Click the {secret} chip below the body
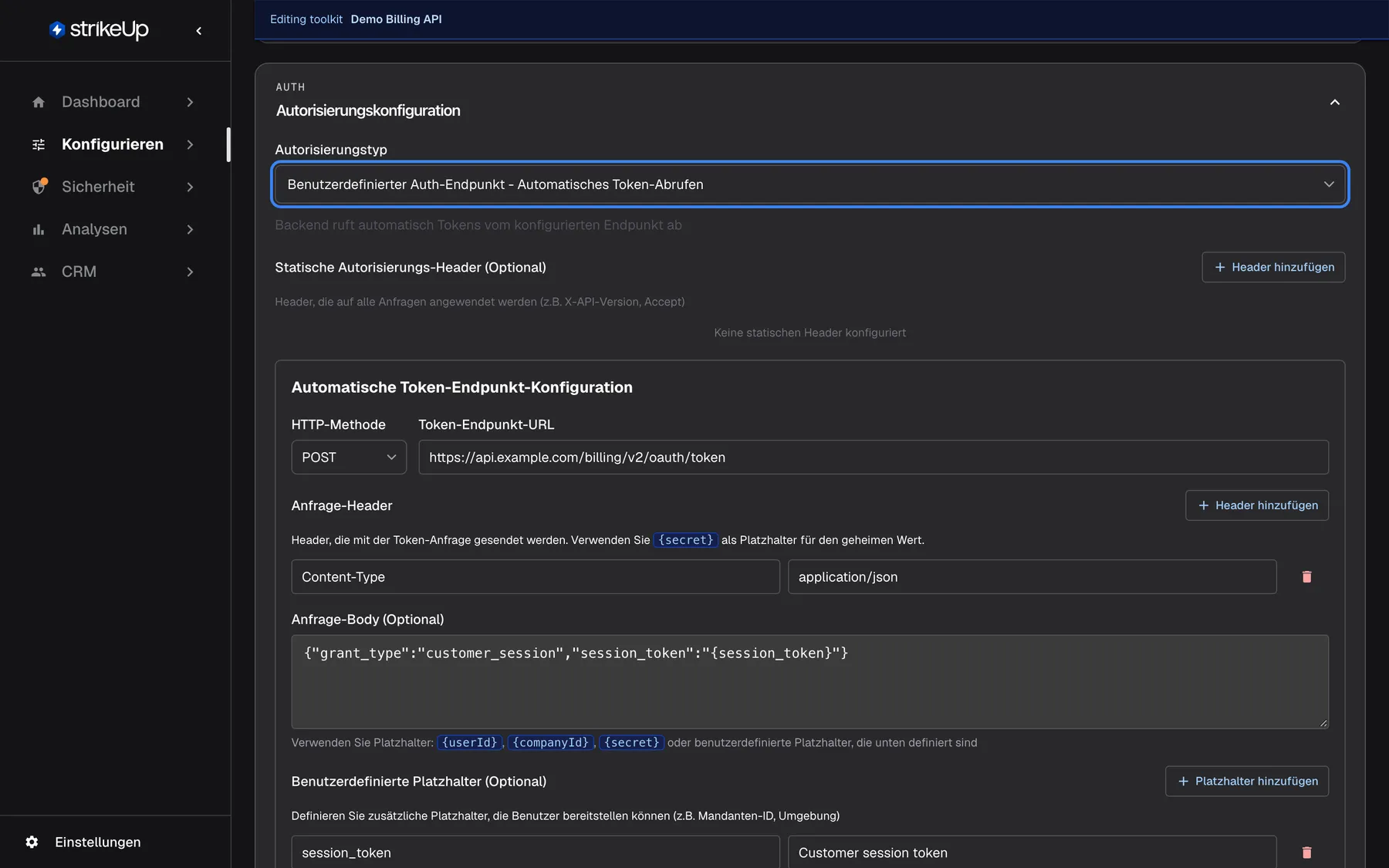The width and height of the screenshot is (1389, 868). (631, 742)
